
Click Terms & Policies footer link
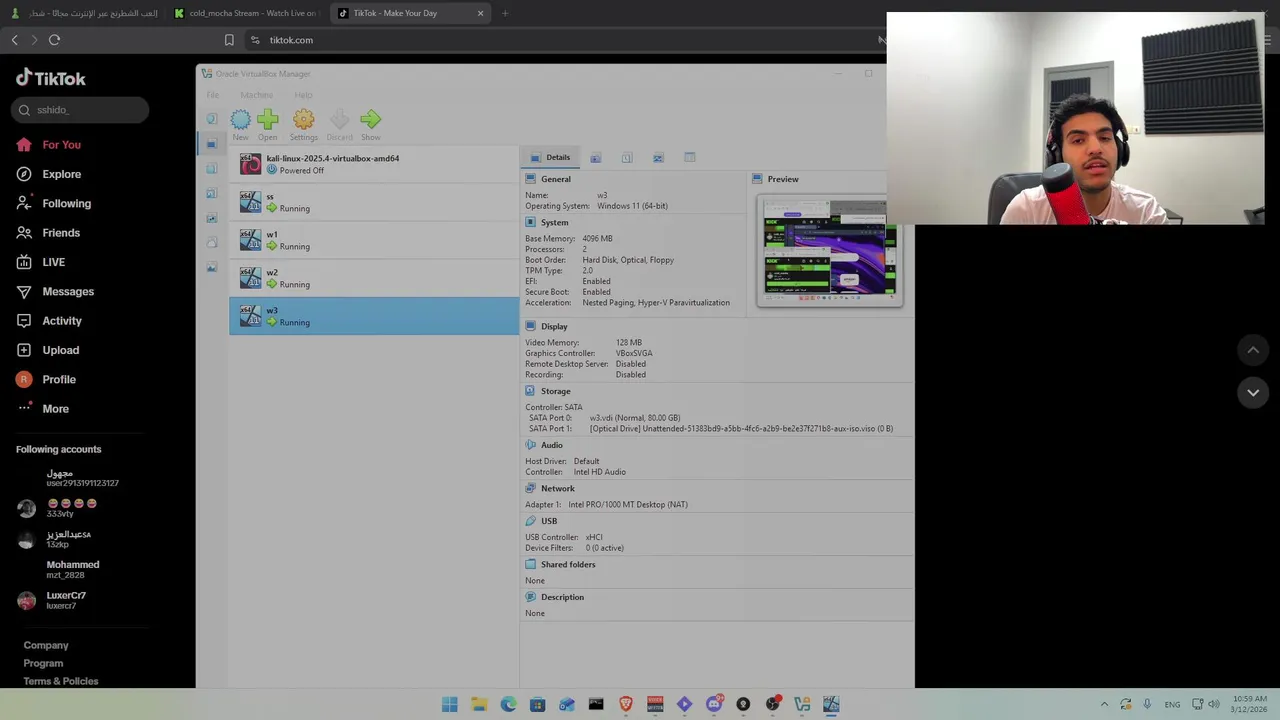[61, 681]
